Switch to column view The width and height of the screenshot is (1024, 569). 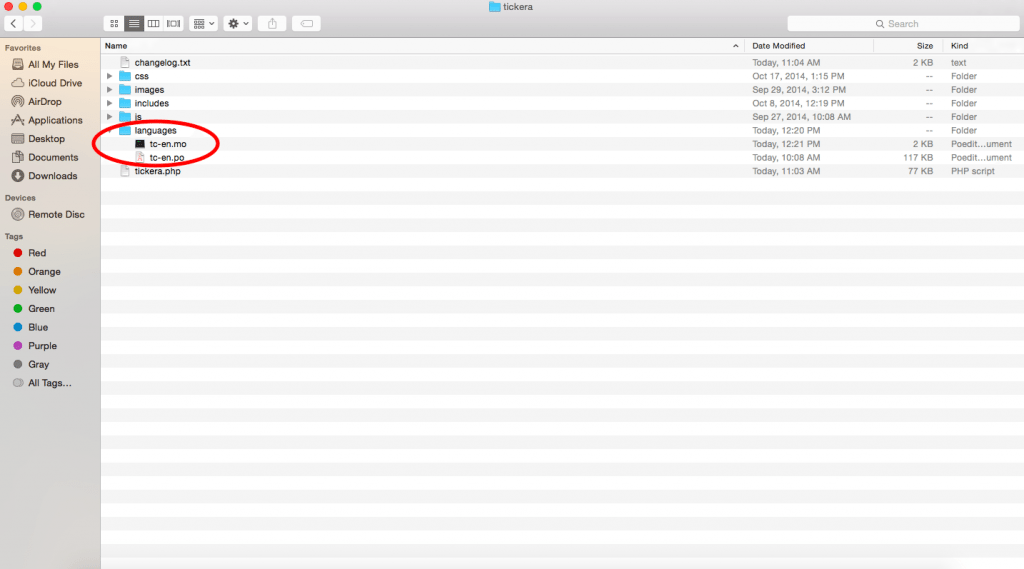tap(153, 24)
